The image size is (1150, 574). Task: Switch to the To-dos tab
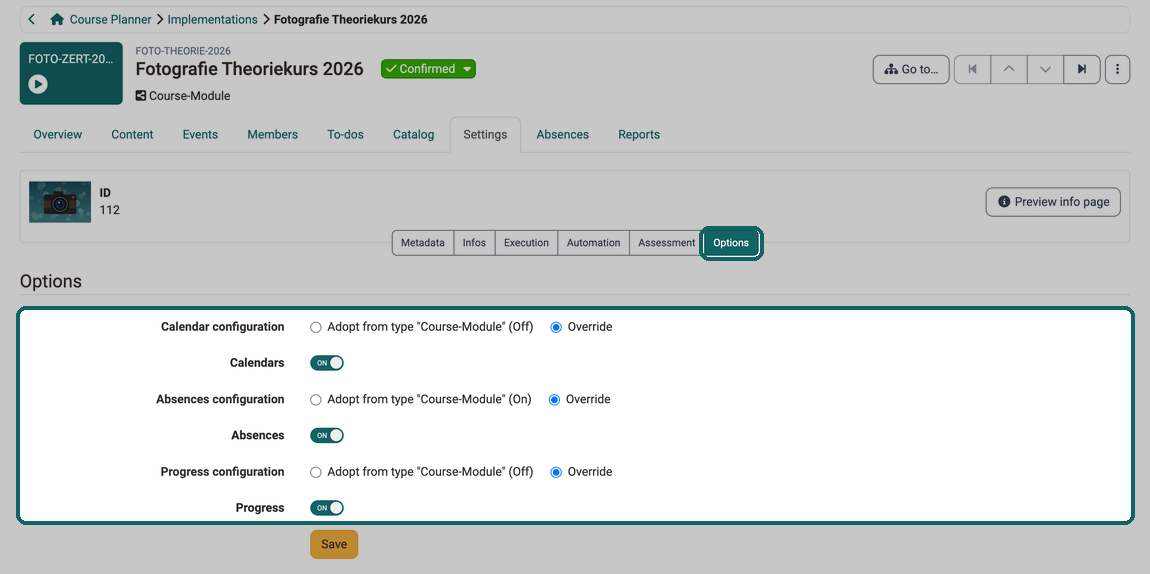click(x=345, y=134)
